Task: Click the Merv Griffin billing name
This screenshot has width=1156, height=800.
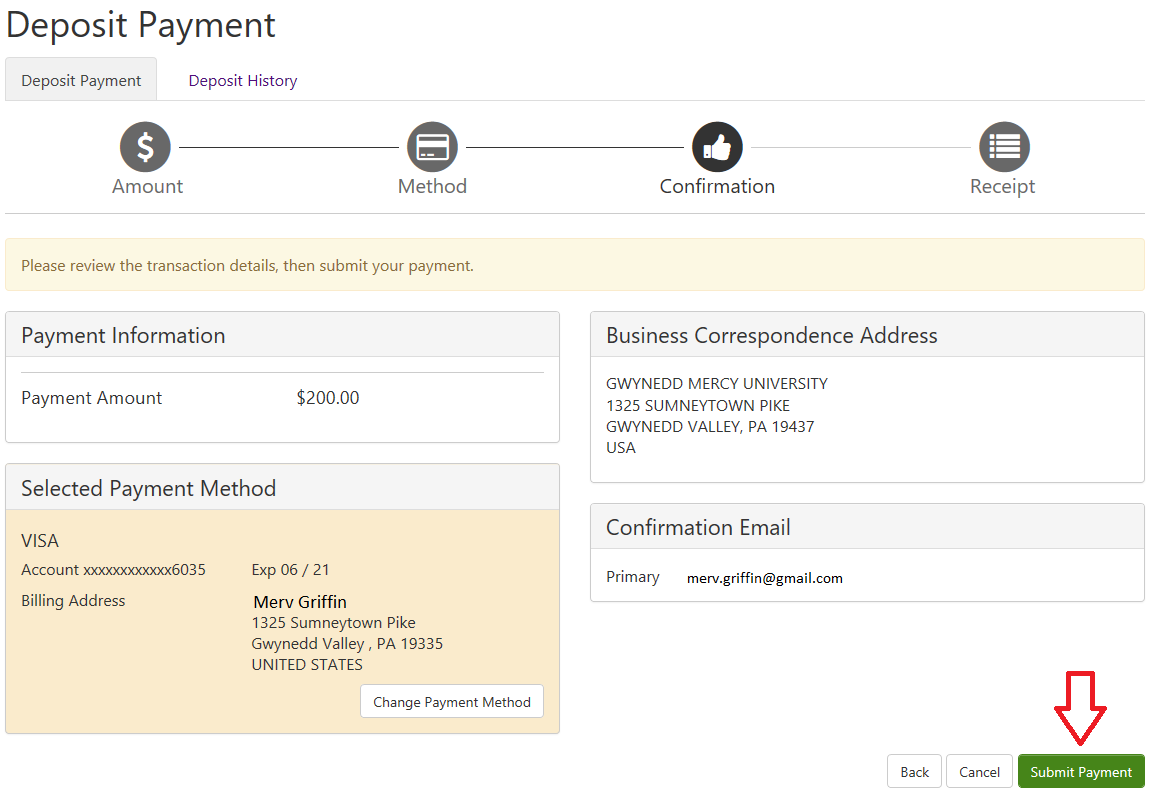Action: point(300,602)
